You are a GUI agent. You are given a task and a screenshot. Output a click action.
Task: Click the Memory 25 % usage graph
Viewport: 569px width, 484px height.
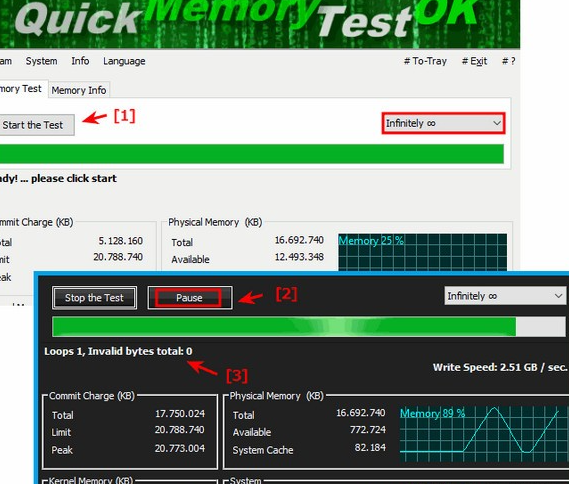(x=422, y=252)
